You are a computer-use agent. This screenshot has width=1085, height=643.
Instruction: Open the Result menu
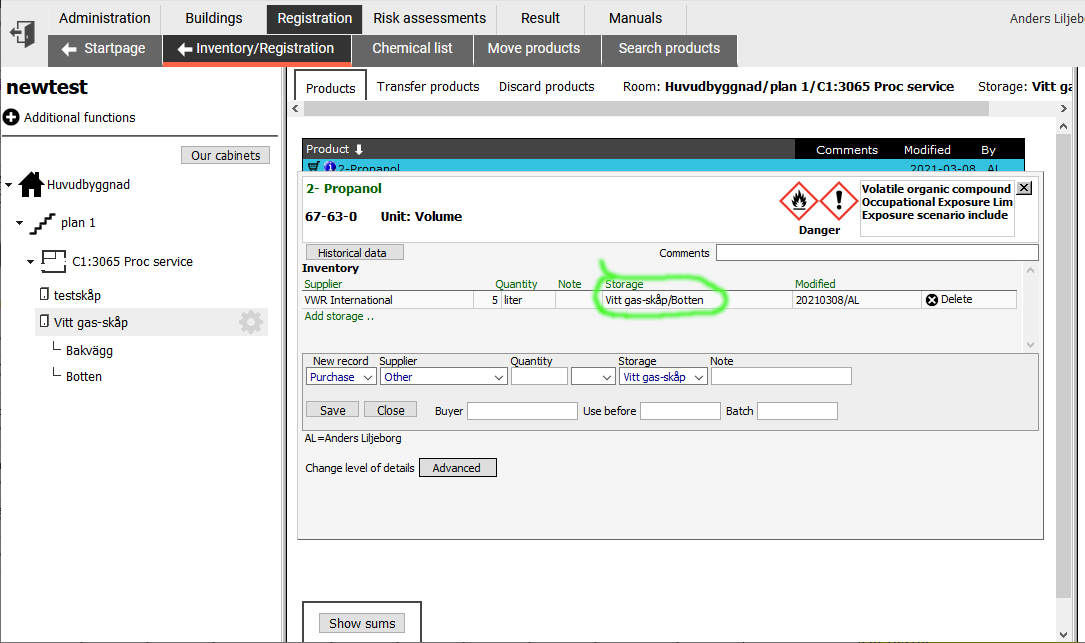coord(540,18)
